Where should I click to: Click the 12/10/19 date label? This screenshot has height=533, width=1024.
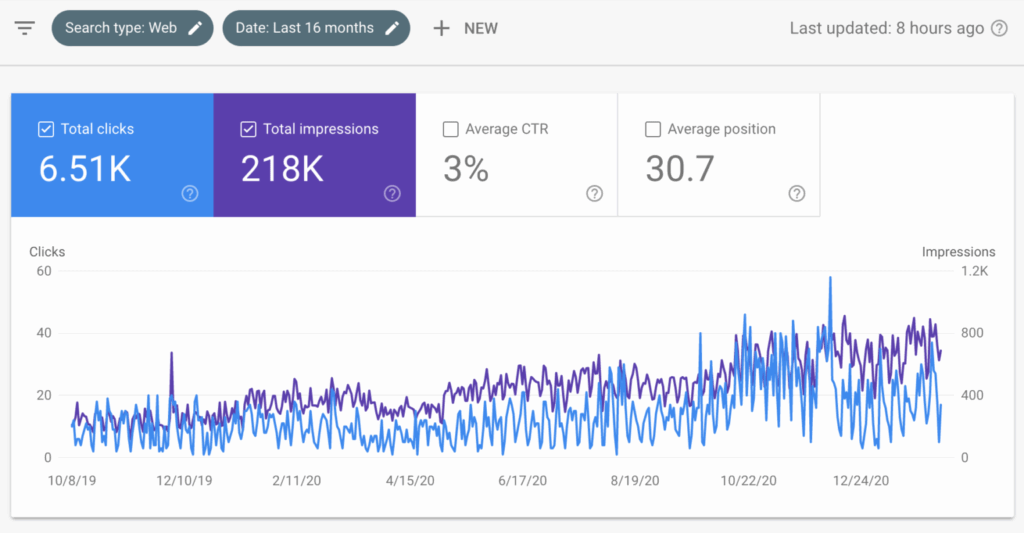point(184,481)
